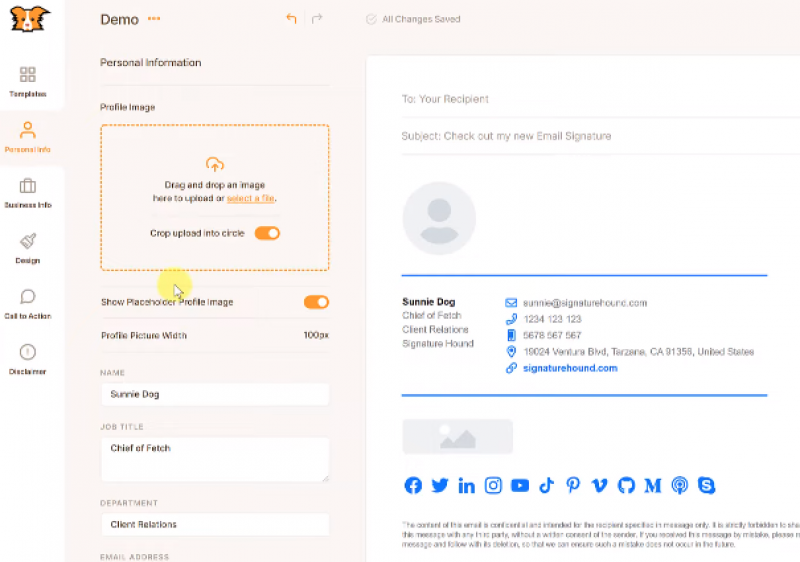The height and width of the screenshot is (562, 800).
Task: Click the Twitter bird icon
Action: pyautogui.click(x=440, y=486)
